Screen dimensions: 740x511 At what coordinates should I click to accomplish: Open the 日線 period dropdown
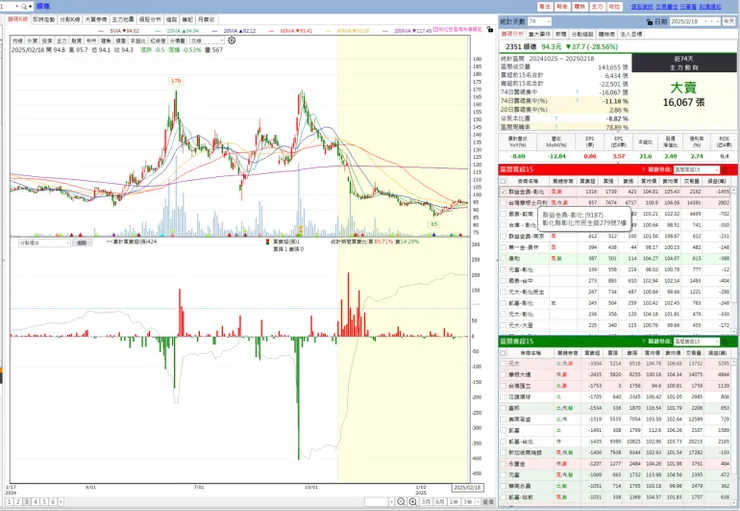[x=207, y=41]
